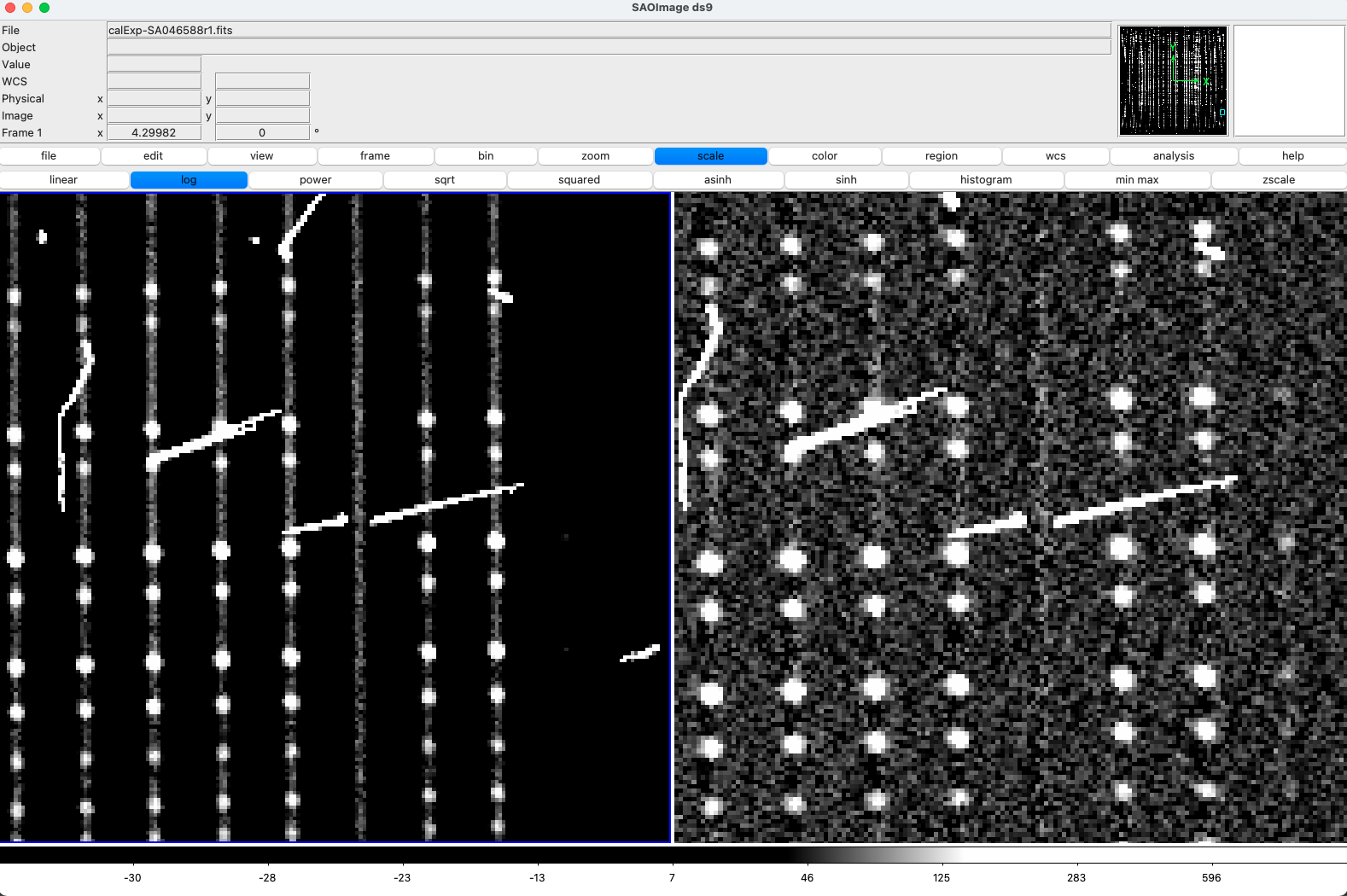Switch to the region button bar
This screenshot has height=896, width=1347.
click(941, 156)
